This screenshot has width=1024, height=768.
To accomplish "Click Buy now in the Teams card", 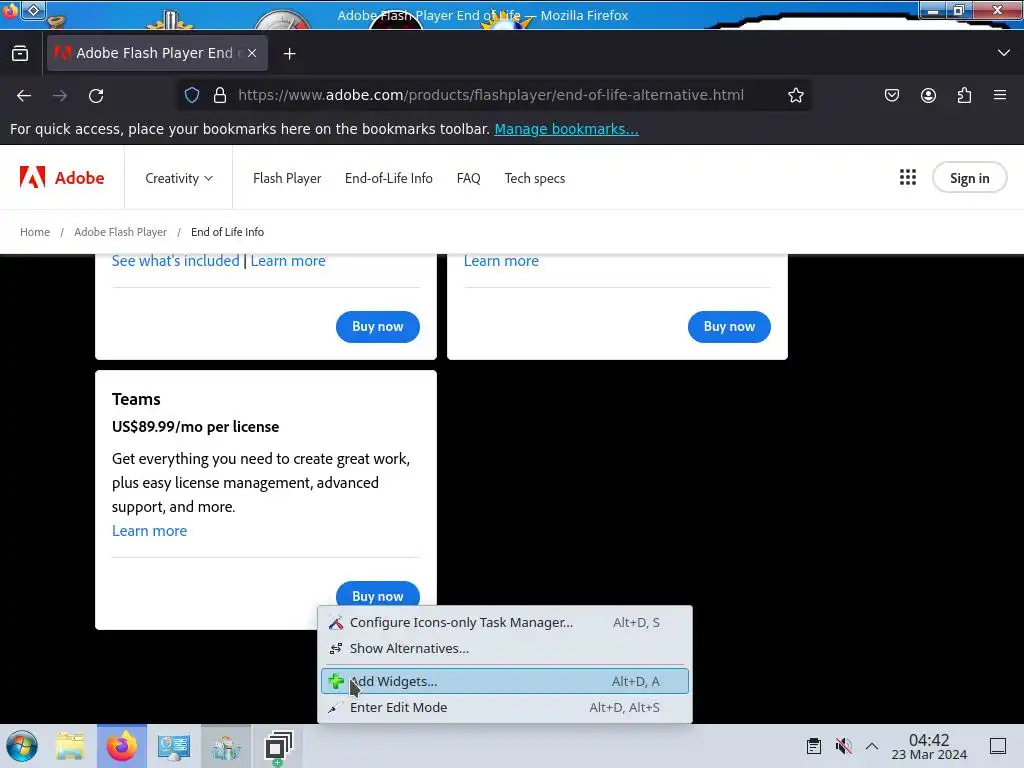I will (377, 593).
